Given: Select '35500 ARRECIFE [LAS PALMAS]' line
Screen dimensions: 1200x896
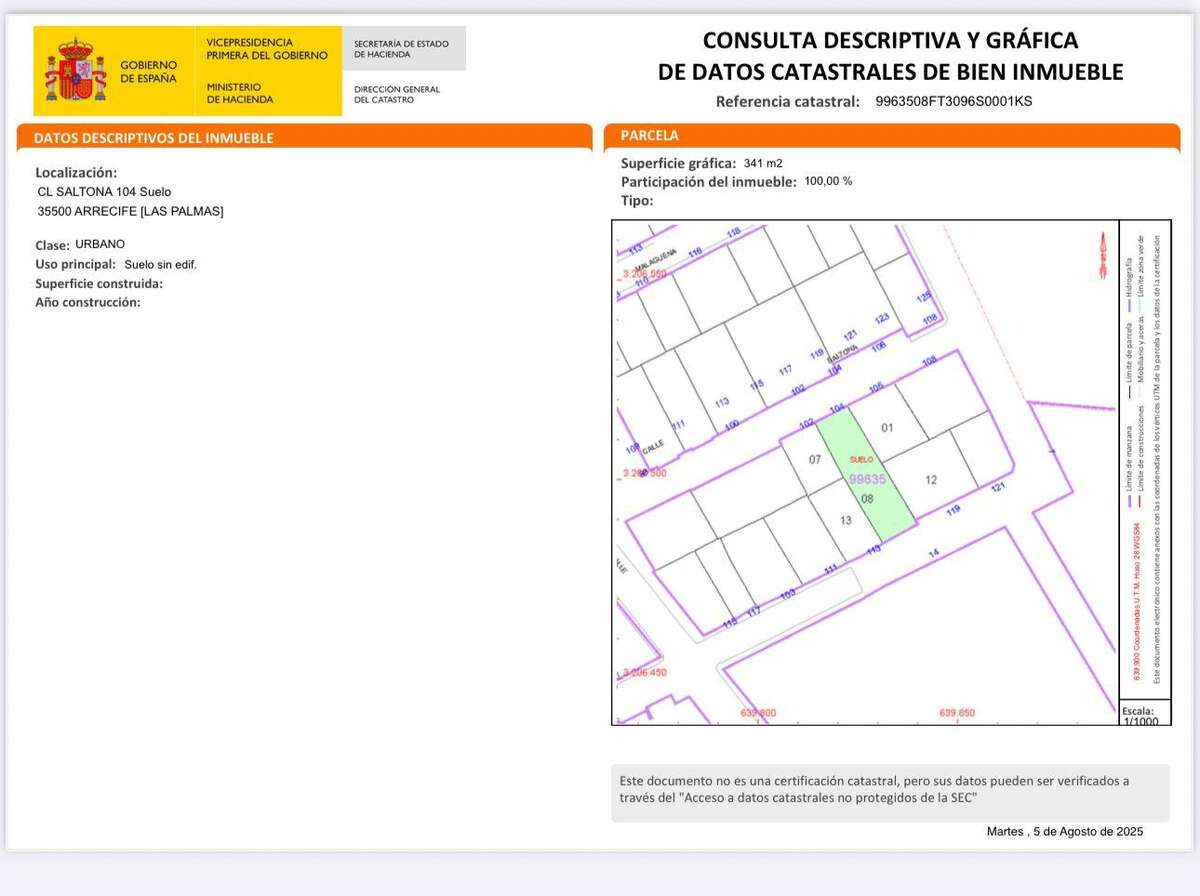Looking at the screenshot, I should click(130, 211).
